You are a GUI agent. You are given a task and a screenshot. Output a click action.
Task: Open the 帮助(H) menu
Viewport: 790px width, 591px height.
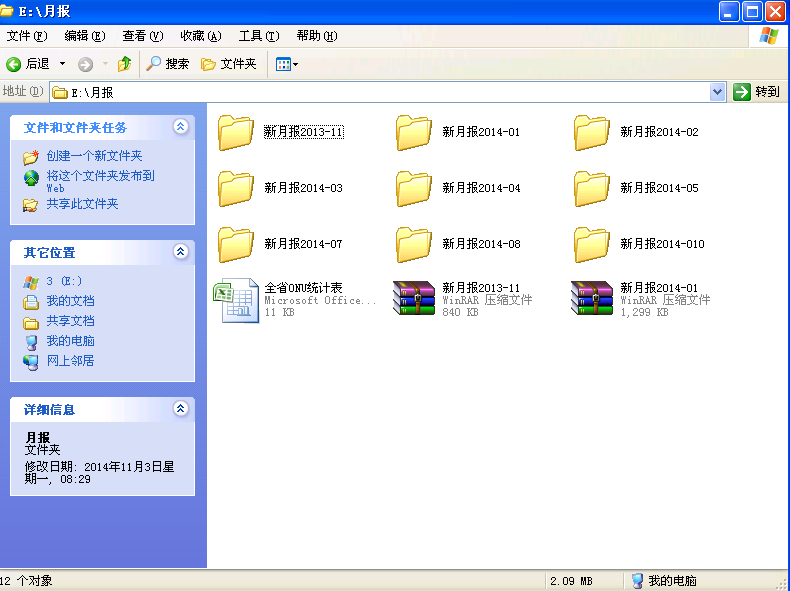(316, 36)
